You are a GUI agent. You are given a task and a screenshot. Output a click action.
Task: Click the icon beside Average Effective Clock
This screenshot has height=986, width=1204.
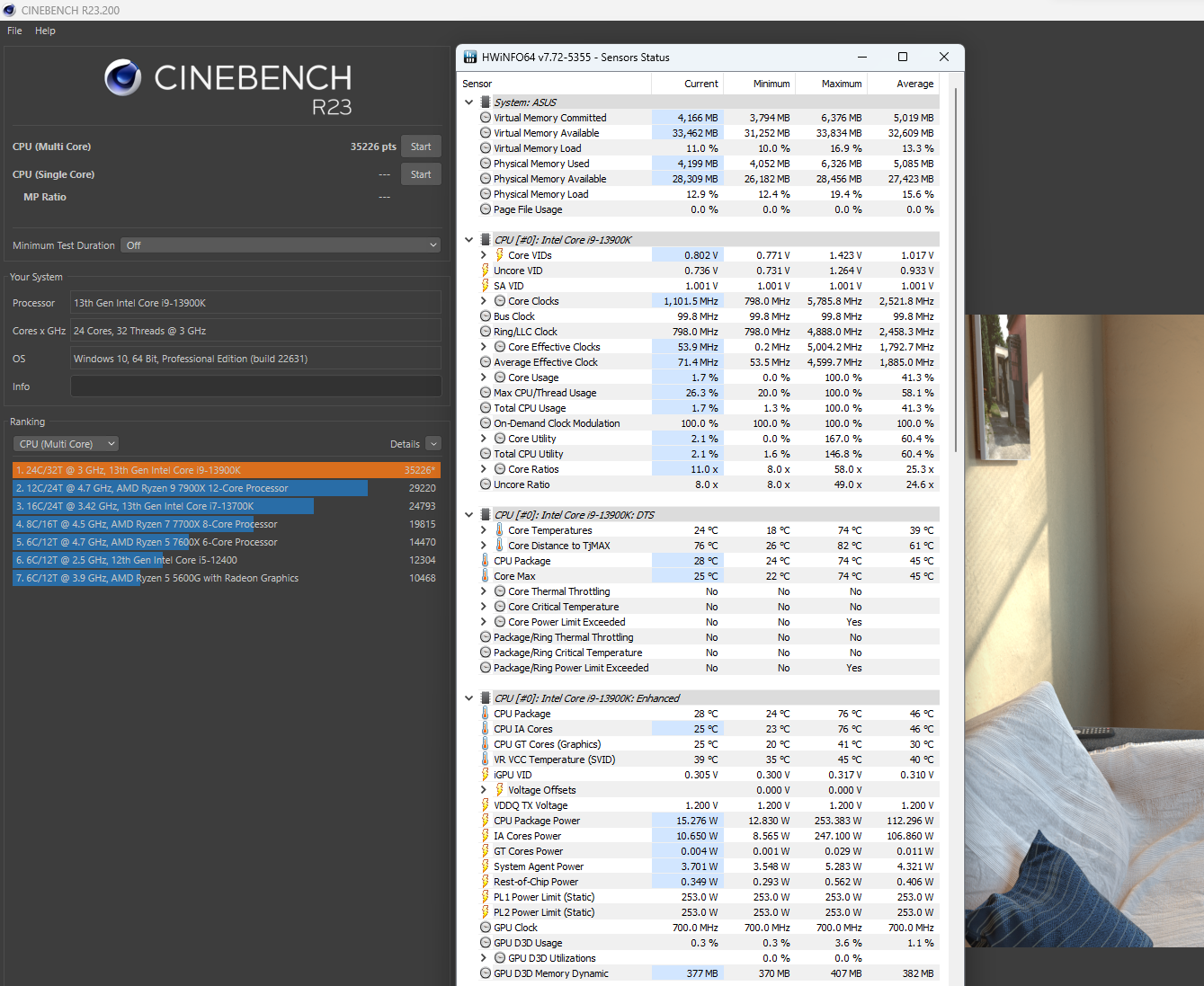click(486, 362)
